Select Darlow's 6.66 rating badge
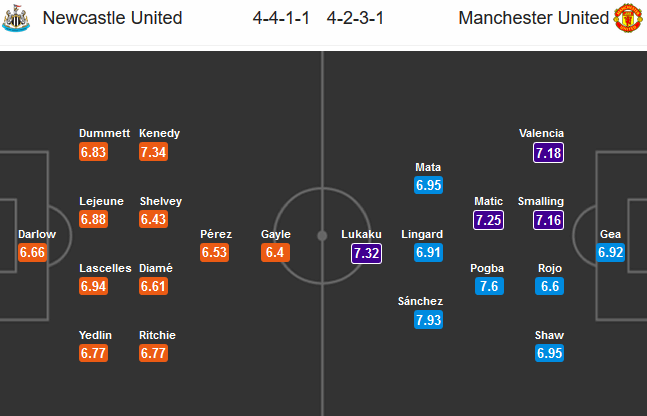 coord(32,253)
